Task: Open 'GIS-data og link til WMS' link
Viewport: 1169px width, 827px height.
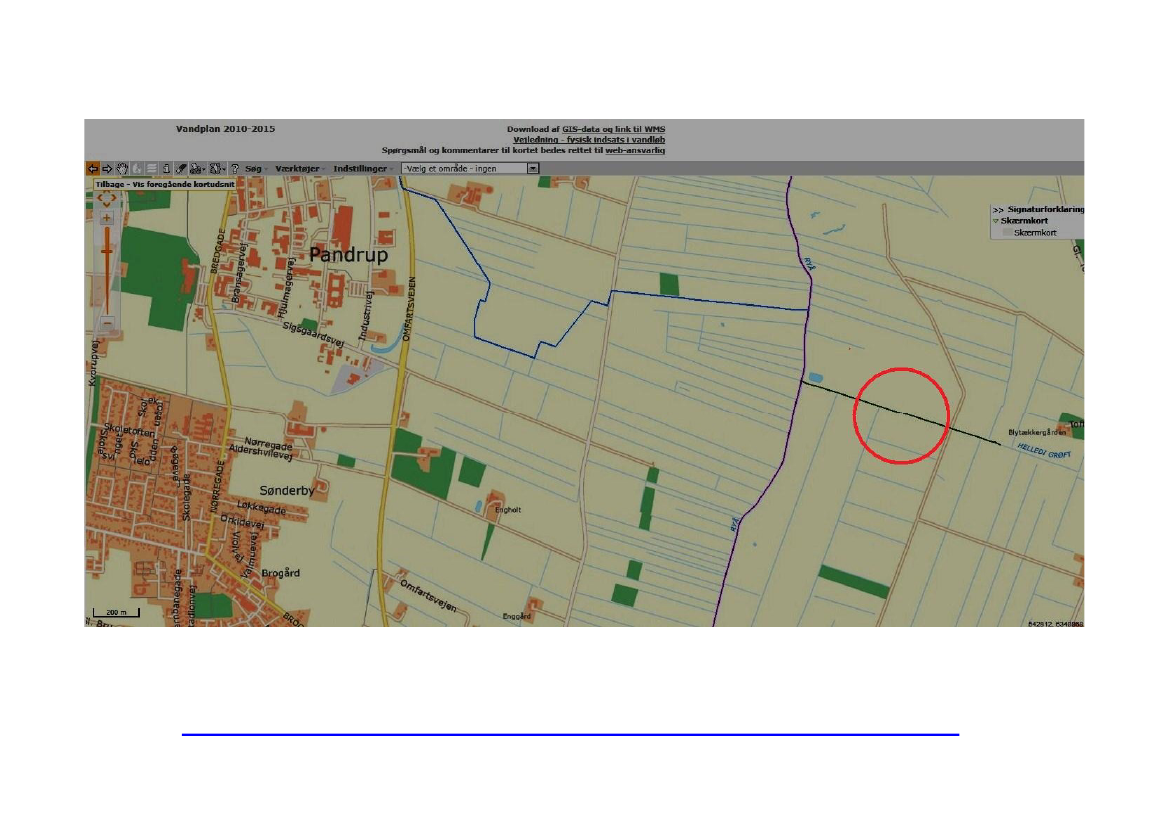Action: click(x=614, y=129)
